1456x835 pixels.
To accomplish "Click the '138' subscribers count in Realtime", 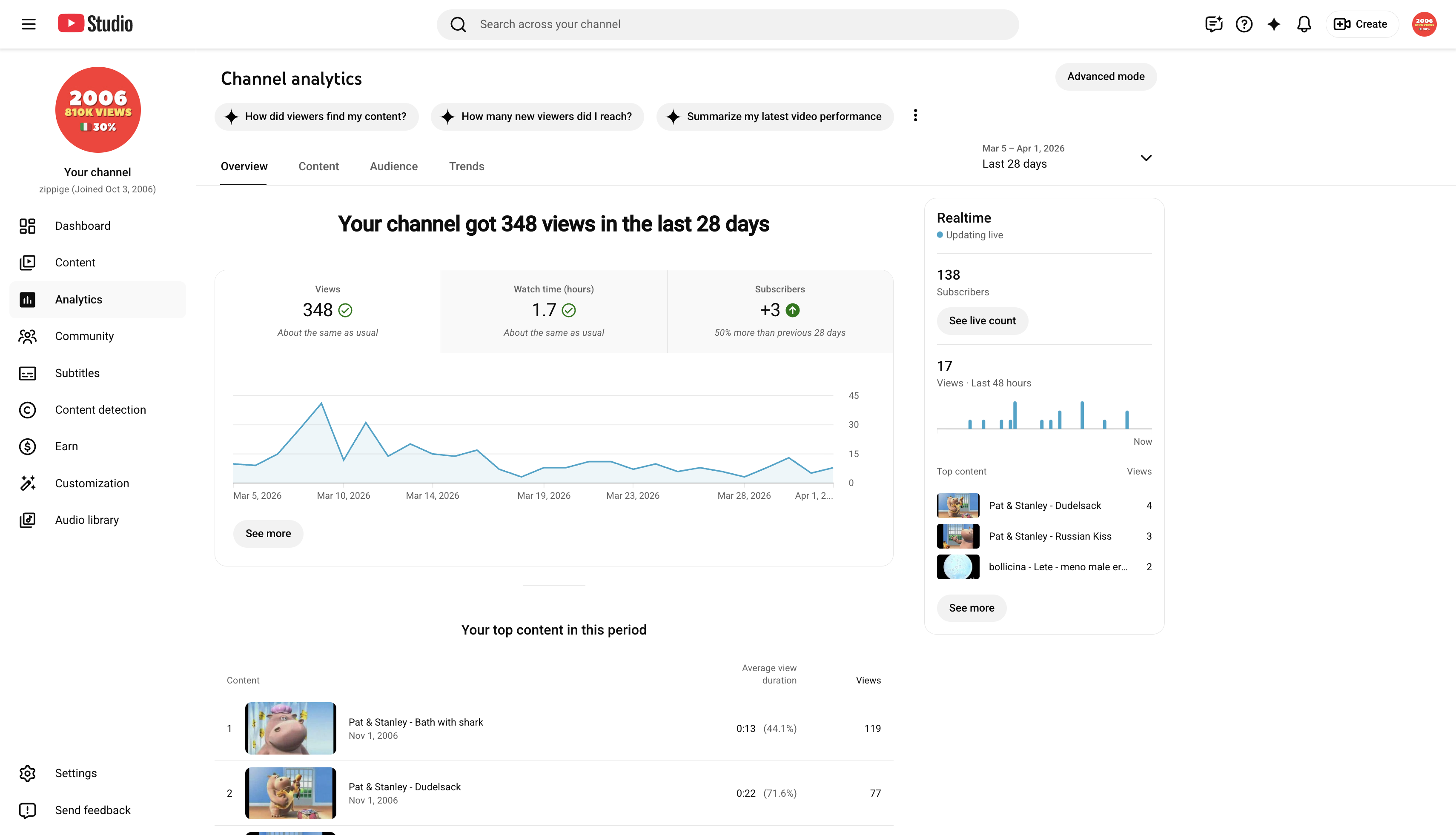I will (948, 275).
